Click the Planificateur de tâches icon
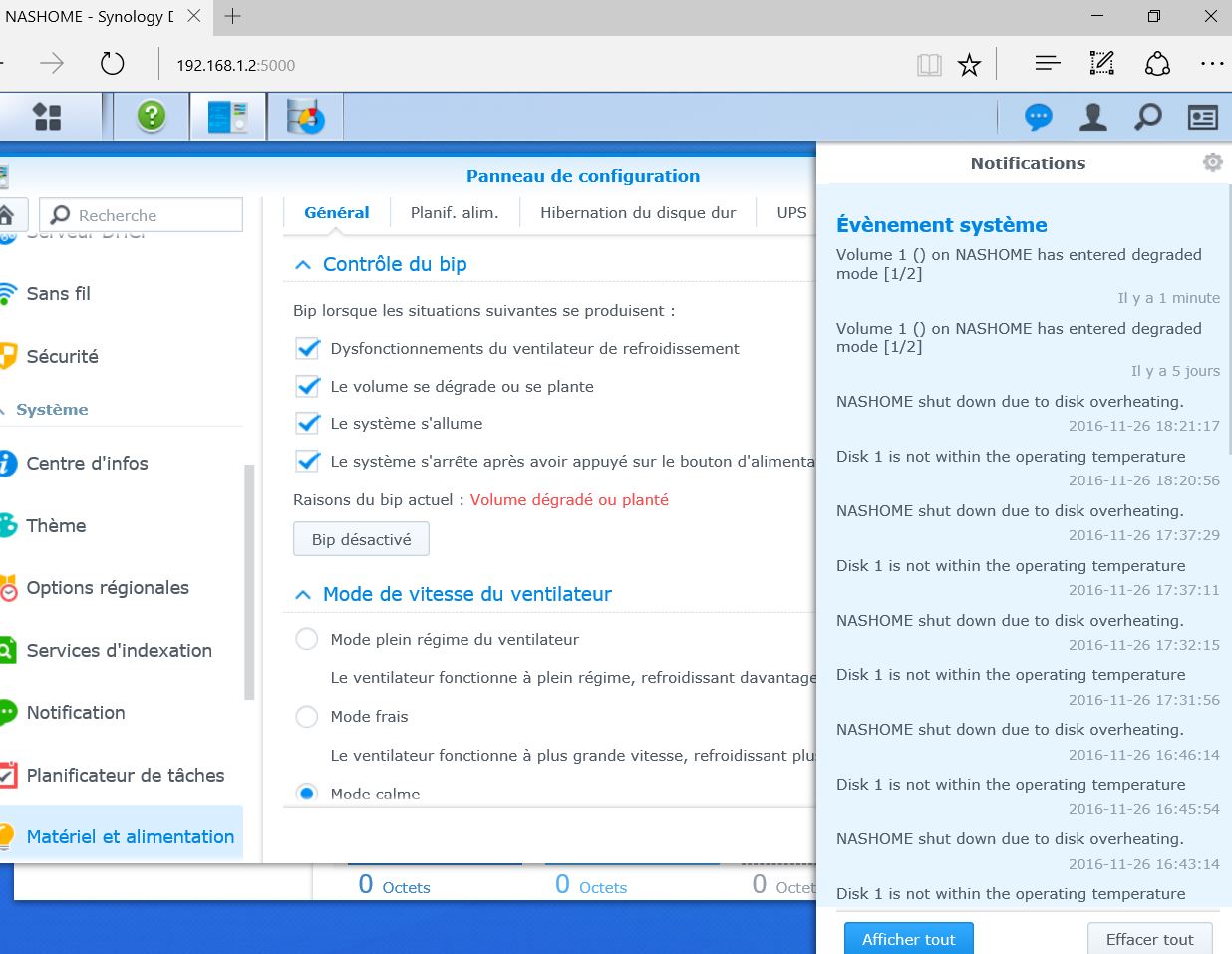 pos(8,775)
